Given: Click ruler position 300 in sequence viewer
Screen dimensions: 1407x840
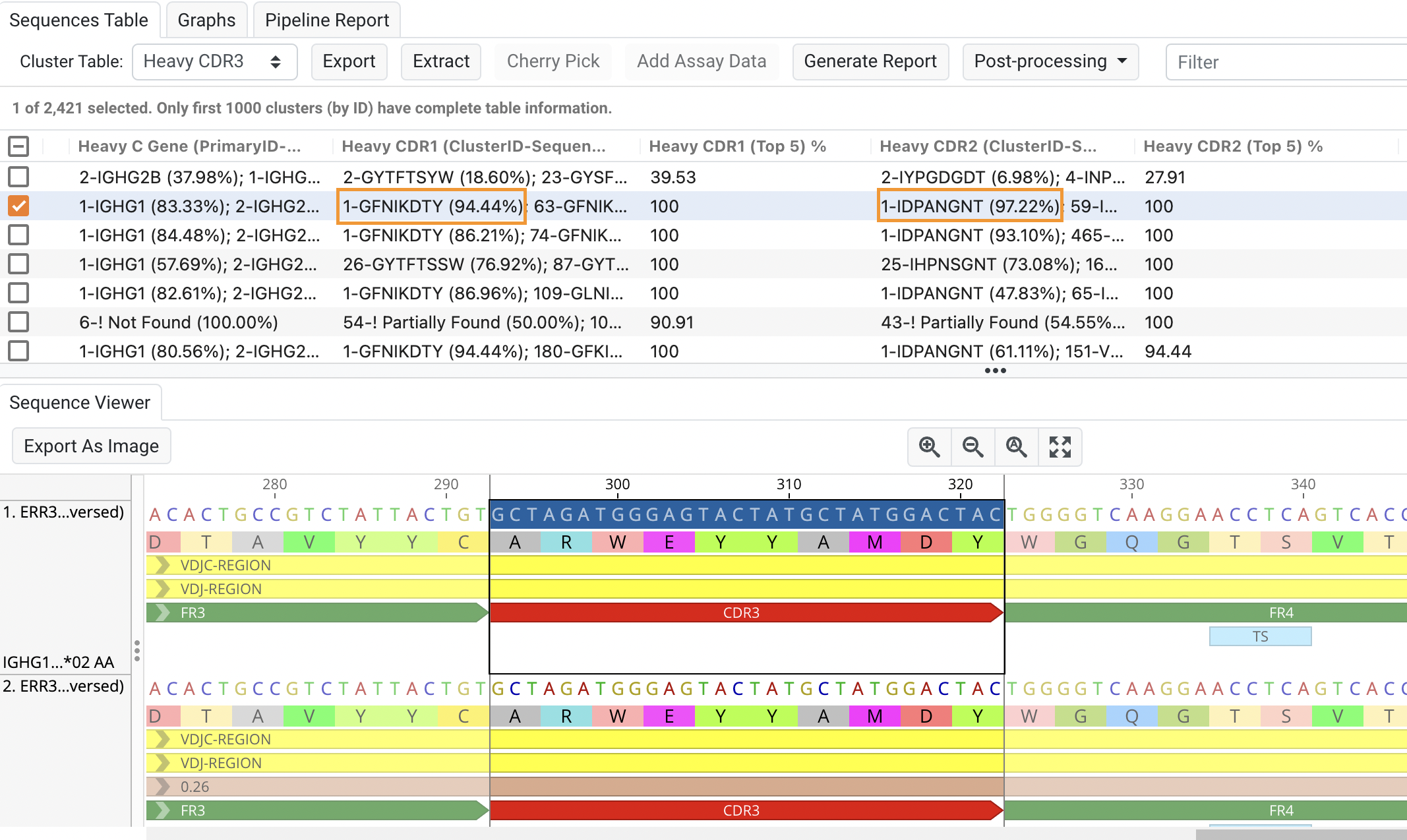Looking at the screenshot, I should pos(617,485).
